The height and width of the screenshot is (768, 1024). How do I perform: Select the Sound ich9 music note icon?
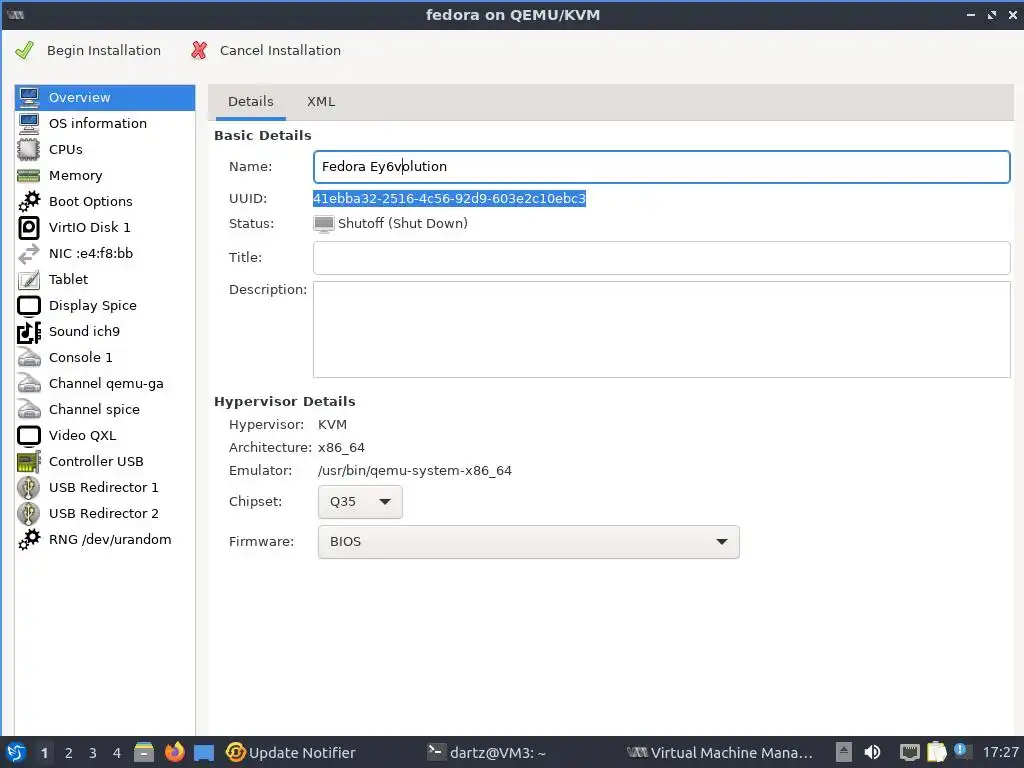[29, 332]
